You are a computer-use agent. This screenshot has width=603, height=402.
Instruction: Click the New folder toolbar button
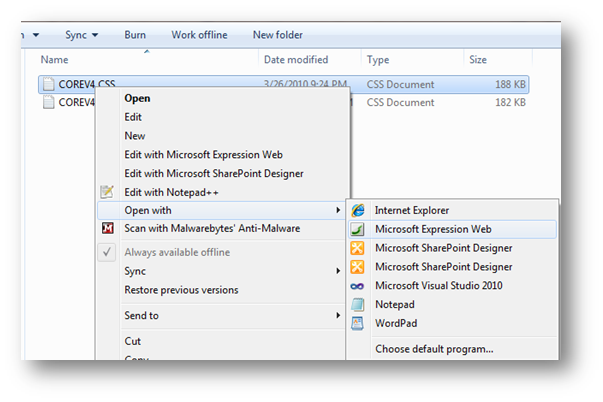(278, 35)
